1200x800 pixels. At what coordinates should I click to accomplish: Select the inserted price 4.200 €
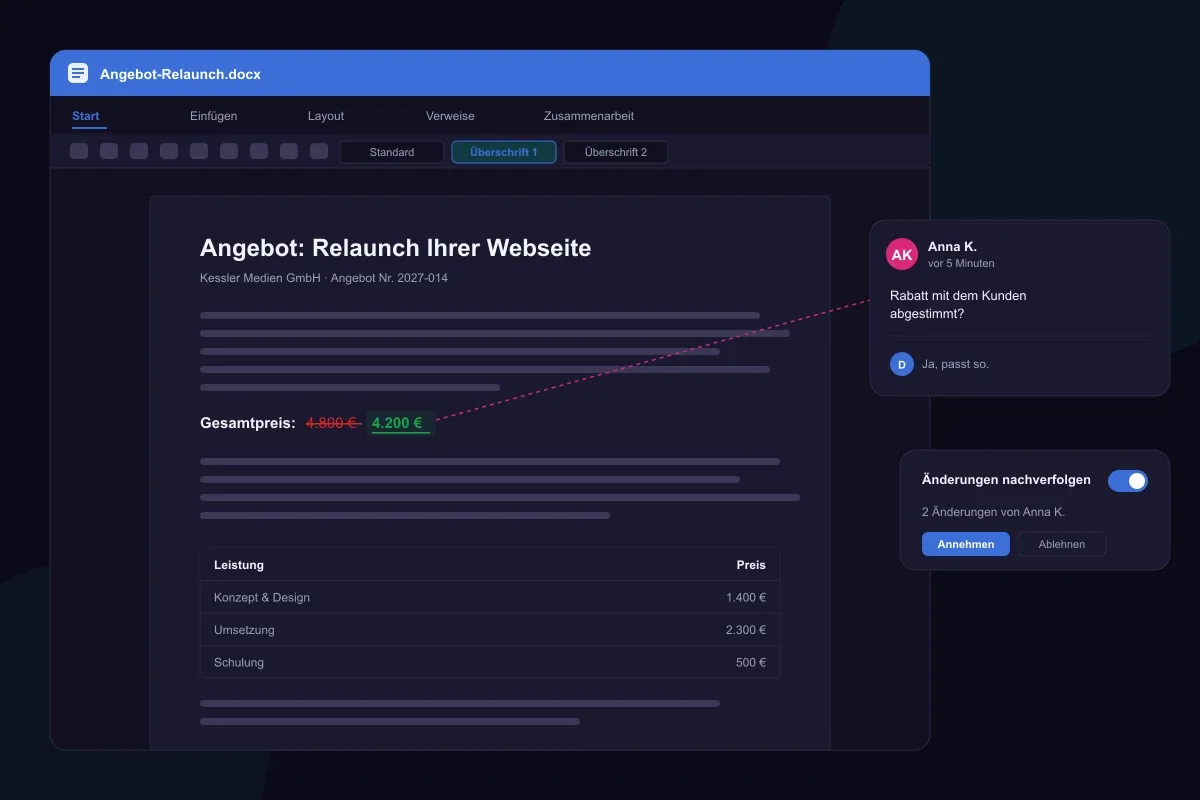coord(399,423)
